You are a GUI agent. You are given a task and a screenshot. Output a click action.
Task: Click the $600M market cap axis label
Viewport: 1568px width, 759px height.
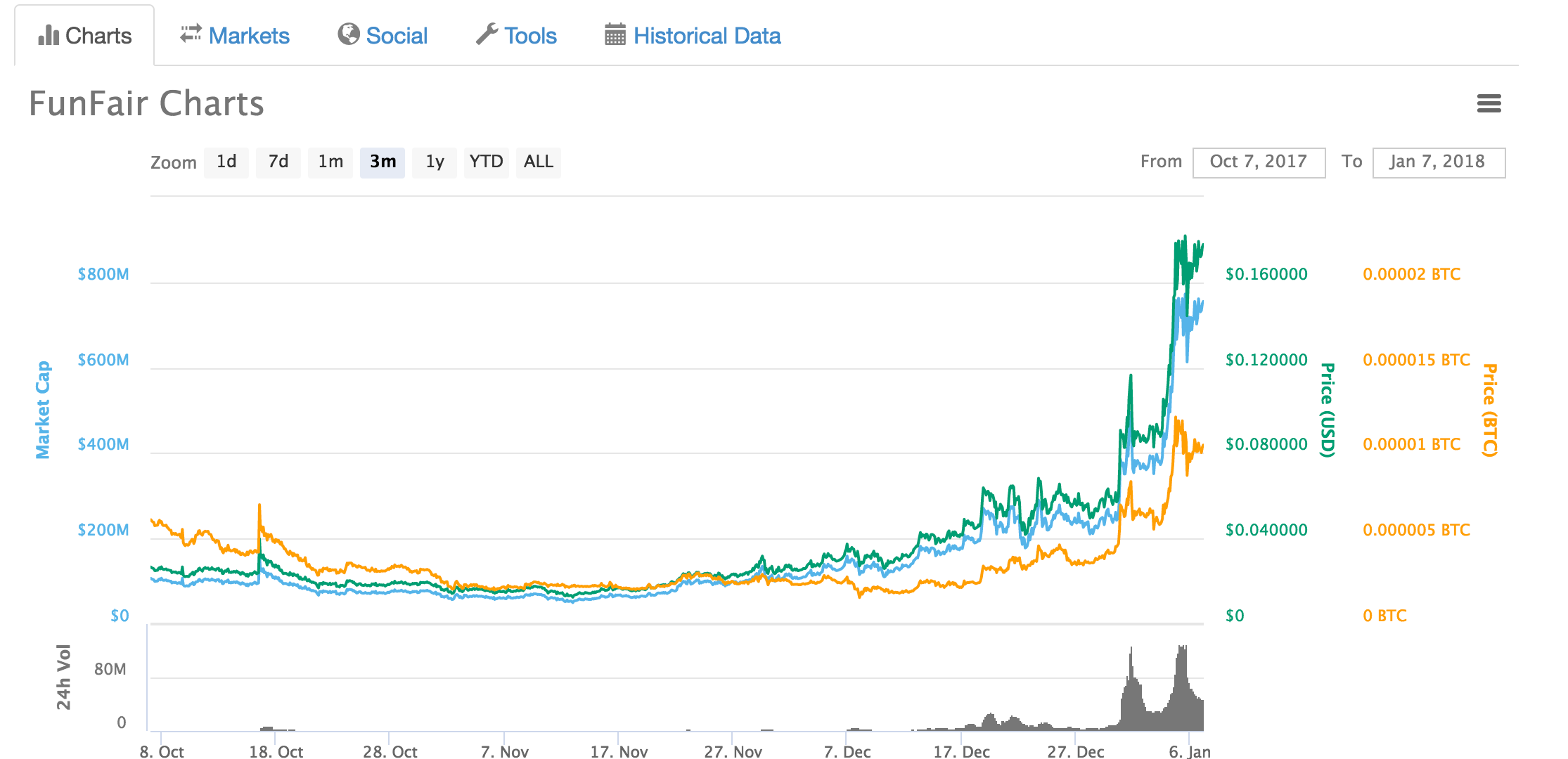tap(103, 360)
